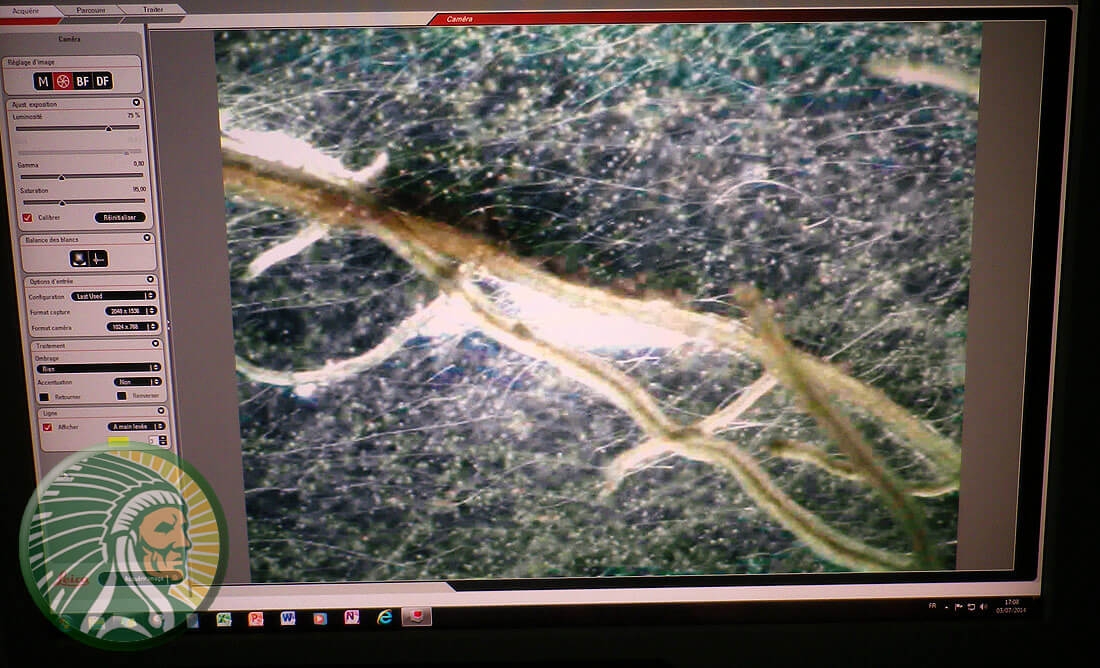Launch Internet Explorer from the taskbar
This screenshot has height=668, width=1100.
point(384,617)
